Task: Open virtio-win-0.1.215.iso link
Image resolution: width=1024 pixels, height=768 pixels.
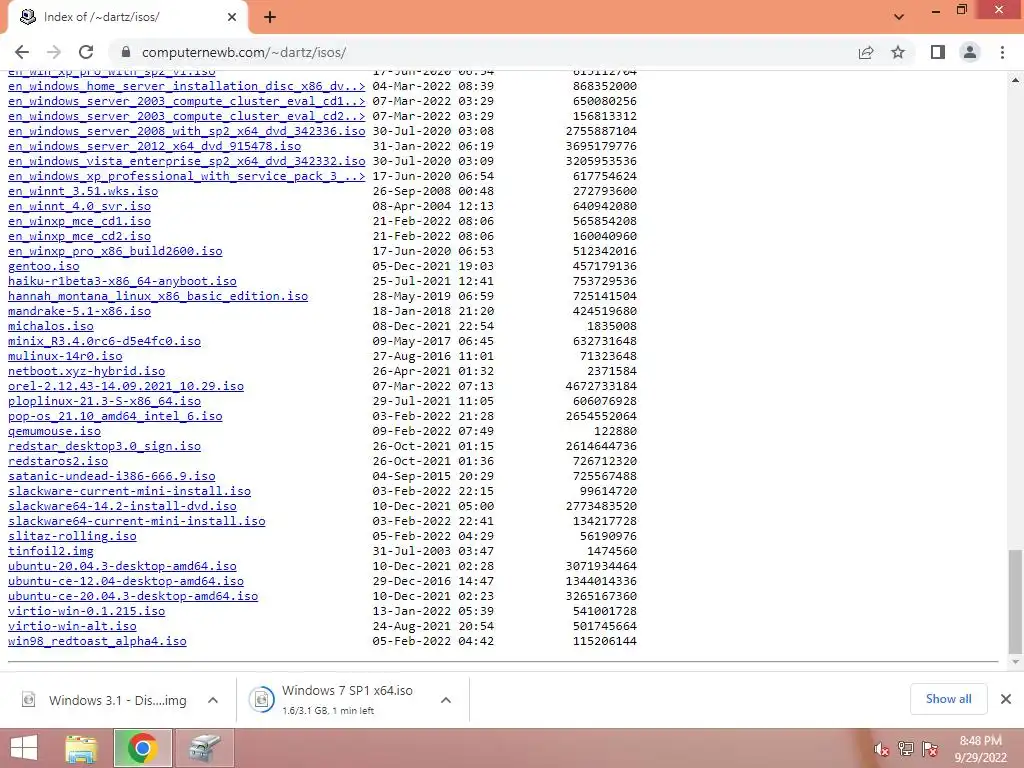Action: [86, 612]
